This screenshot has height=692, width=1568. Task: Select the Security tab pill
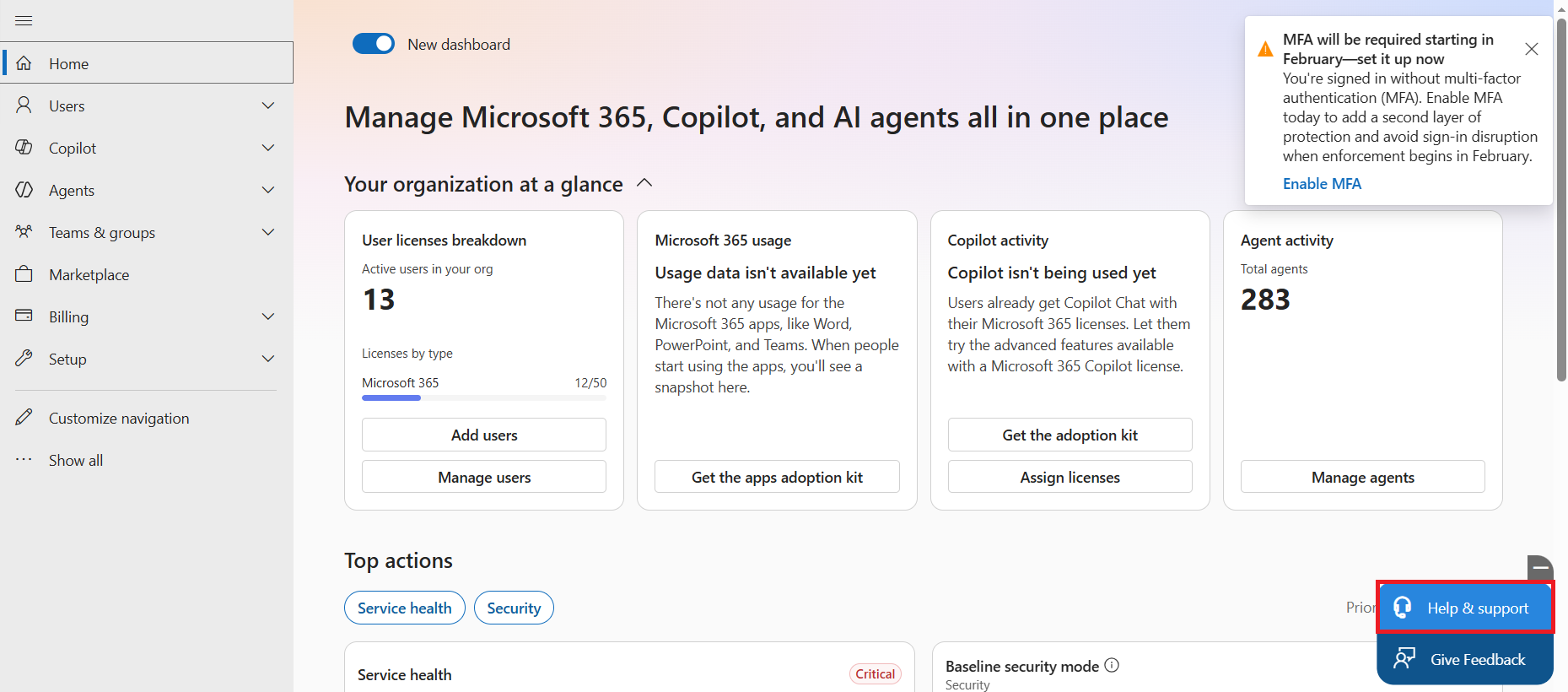click(x=514, y=608)
